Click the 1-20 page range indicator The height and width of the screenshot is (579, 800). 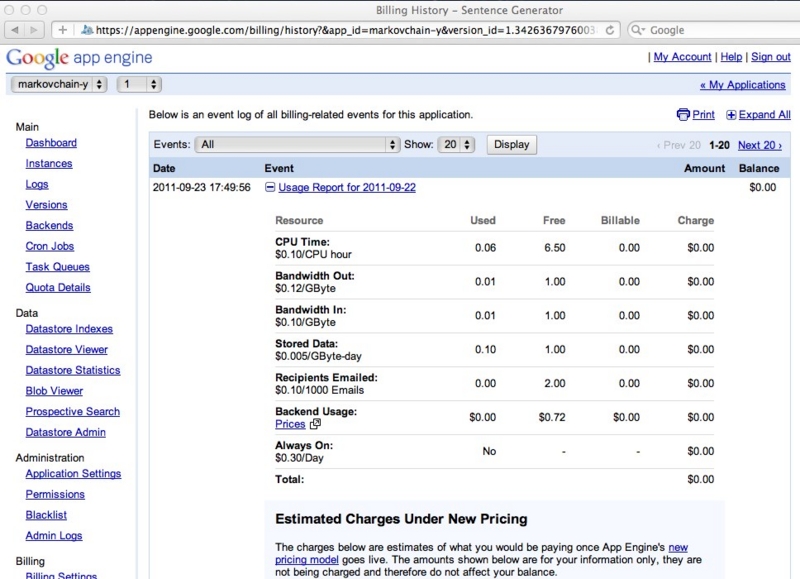[x=719, y=145]
